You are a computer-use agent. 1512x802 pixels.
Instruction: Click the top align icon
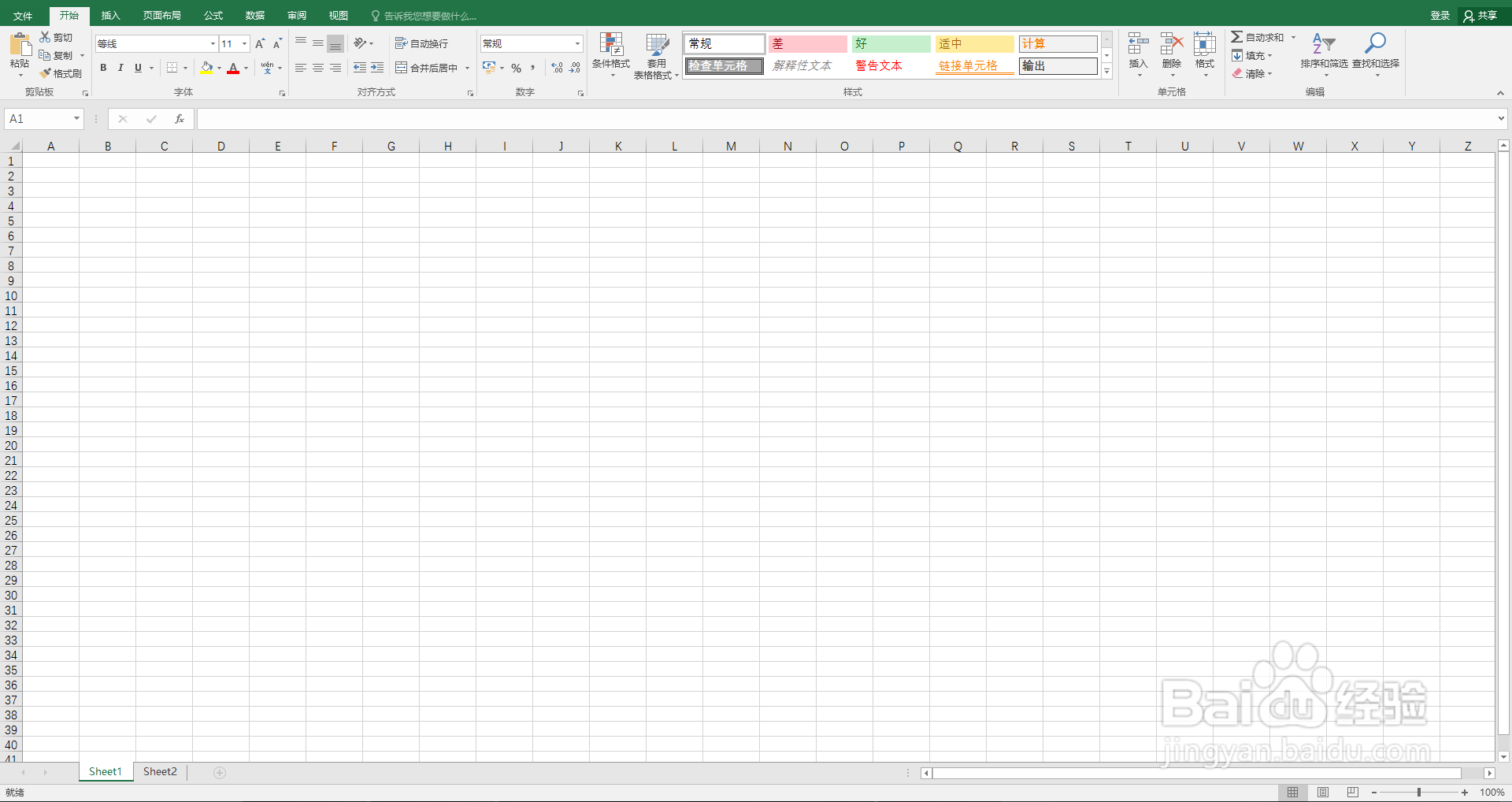pyautogui.click(x=301, y=43)
